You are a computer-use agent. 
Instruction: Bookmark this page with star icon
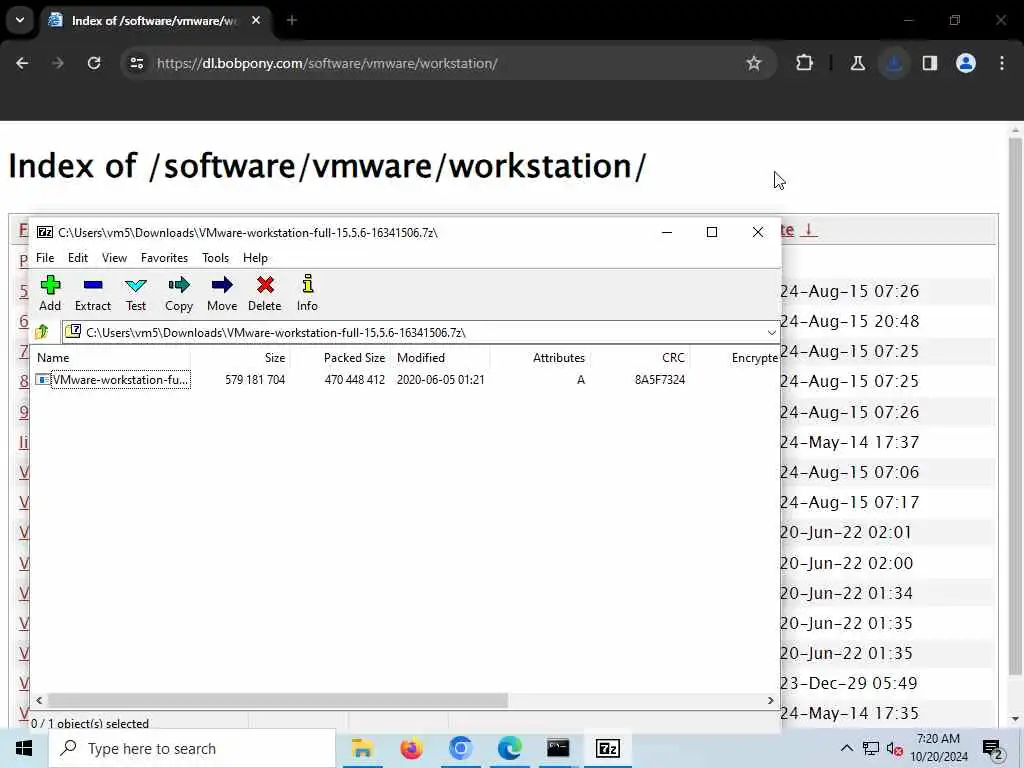coord(754,63)
